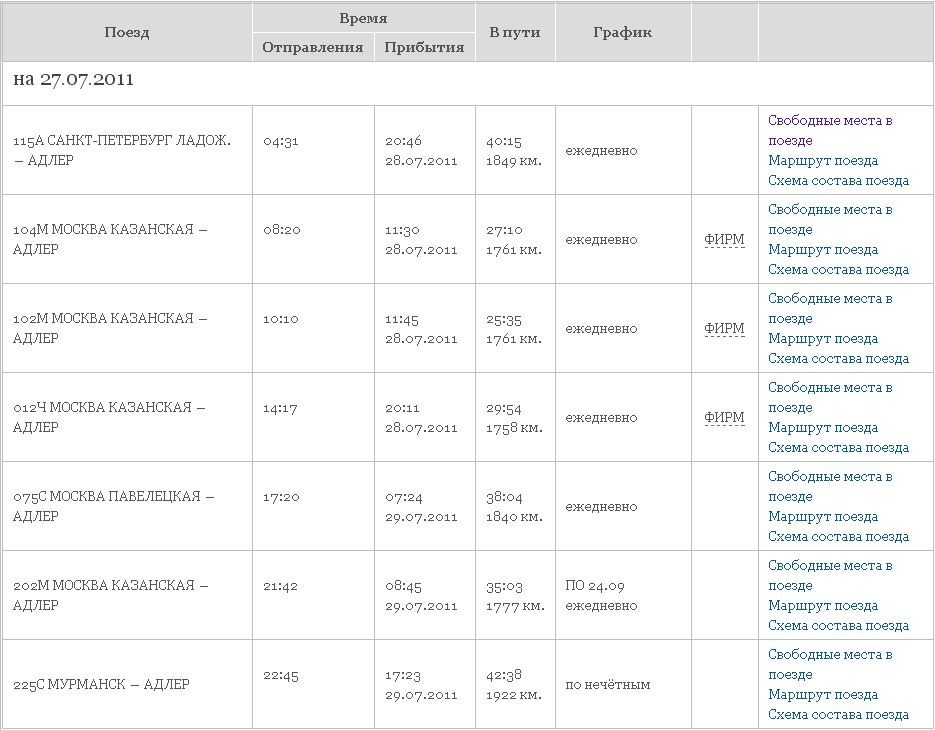The image size is (935, 730).
Task: Open 'Свободные места в поезде' for train 202М
Action: 830,566
